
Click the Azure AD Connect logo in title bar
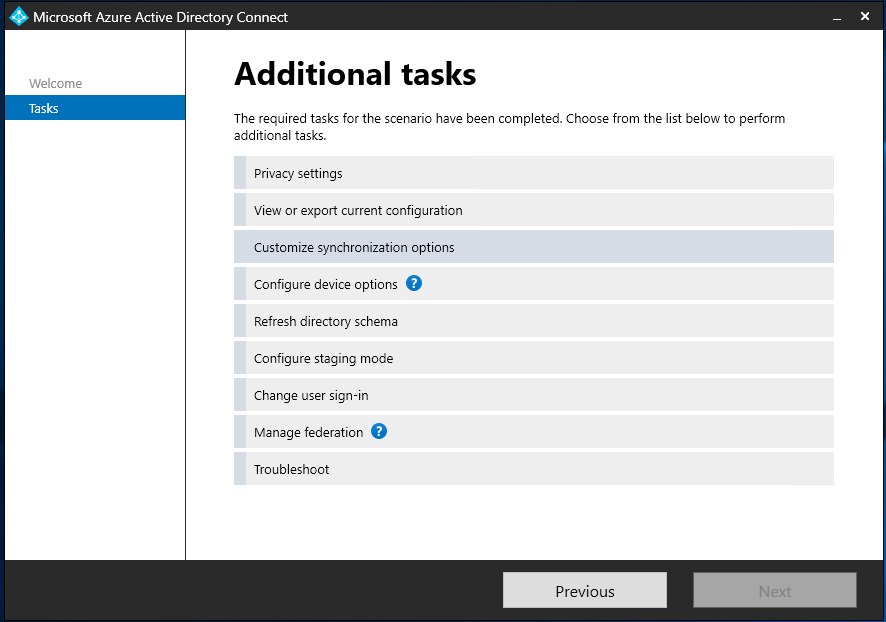click(18, 17)
